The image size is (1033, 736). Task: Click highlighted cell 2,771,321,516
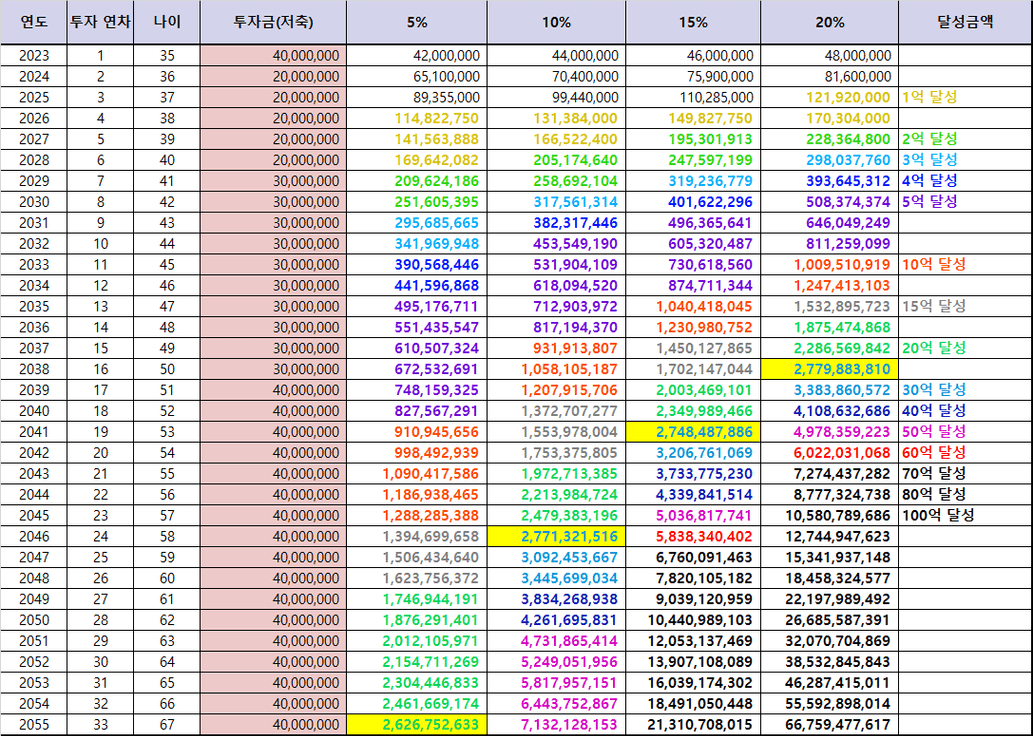click(556, 536)
